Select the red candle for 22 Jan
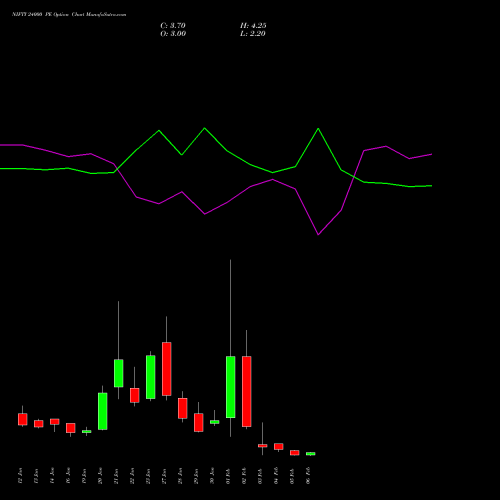Image resolution: width=500 pixels, height=500 pixels. click(135, 395)
